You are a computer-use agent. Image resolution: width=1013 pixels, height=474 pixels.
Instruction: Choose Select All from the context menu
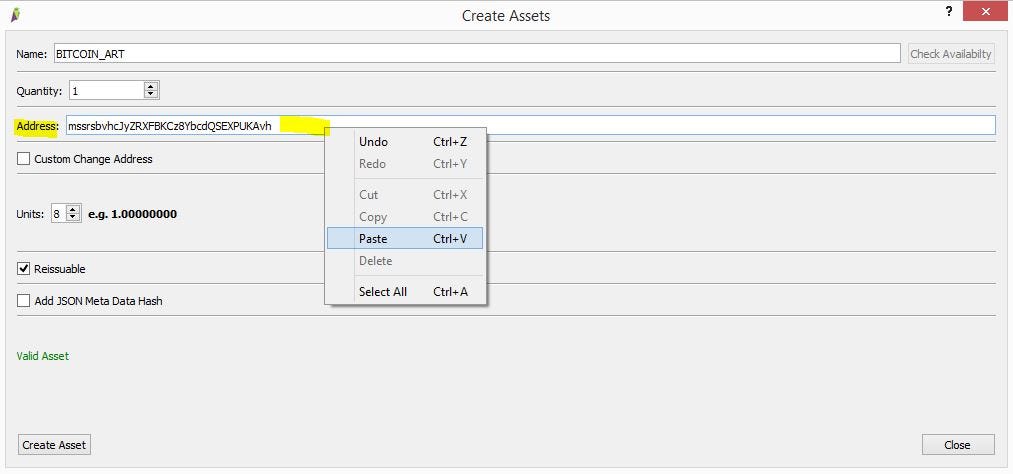pyautogui.click(x=405, y=291)
